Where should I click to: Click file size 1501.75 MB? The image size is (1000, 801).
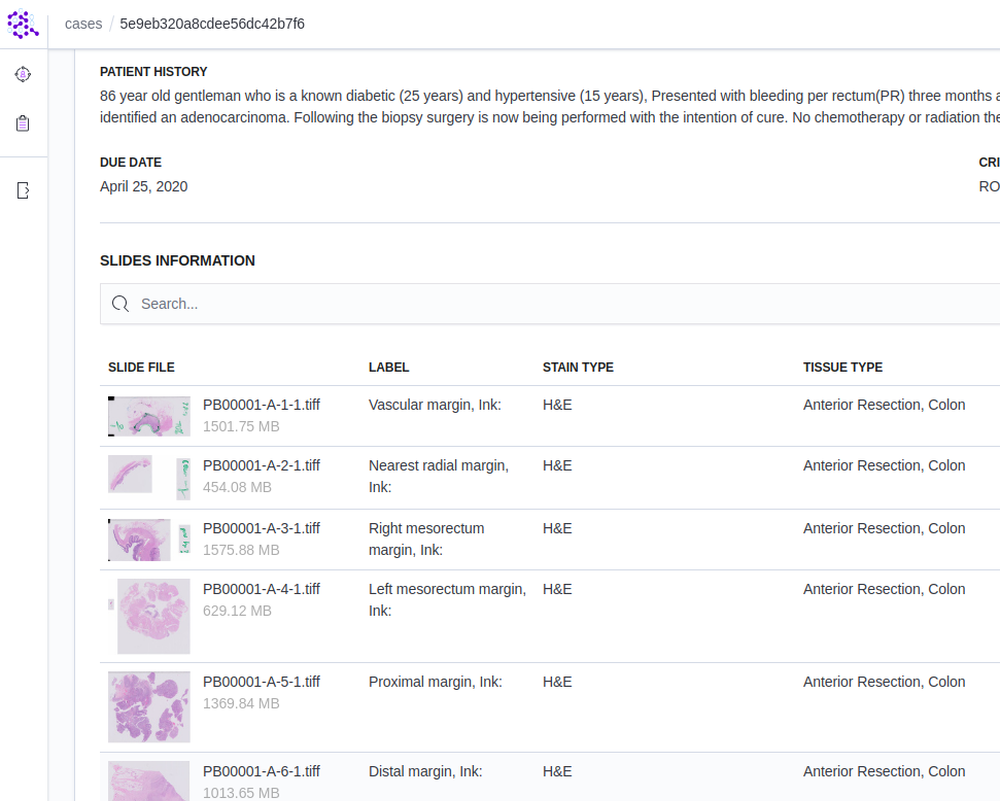241,427
